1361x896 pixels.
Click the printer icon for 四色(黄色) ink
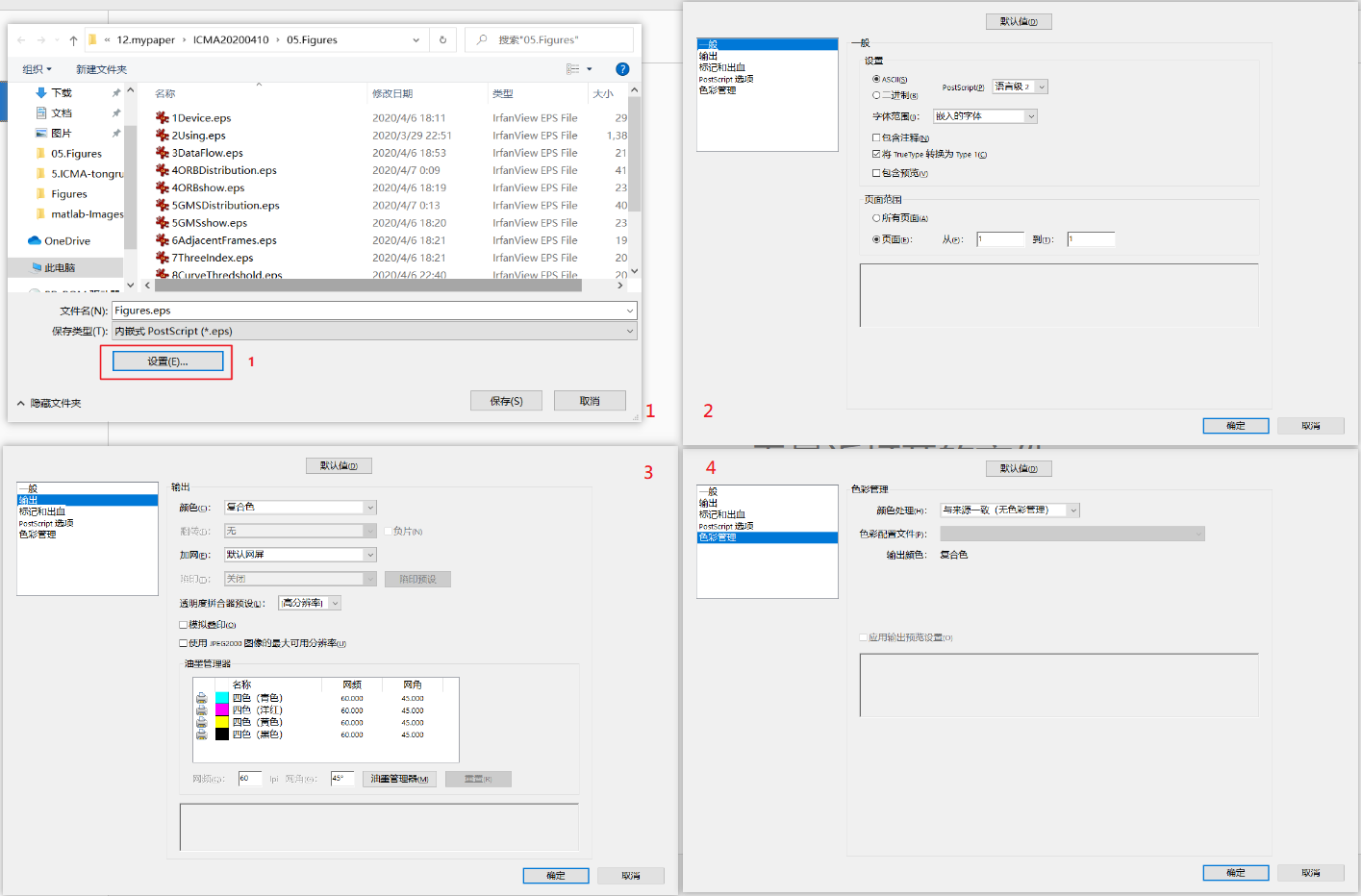[x=202, y=722]
